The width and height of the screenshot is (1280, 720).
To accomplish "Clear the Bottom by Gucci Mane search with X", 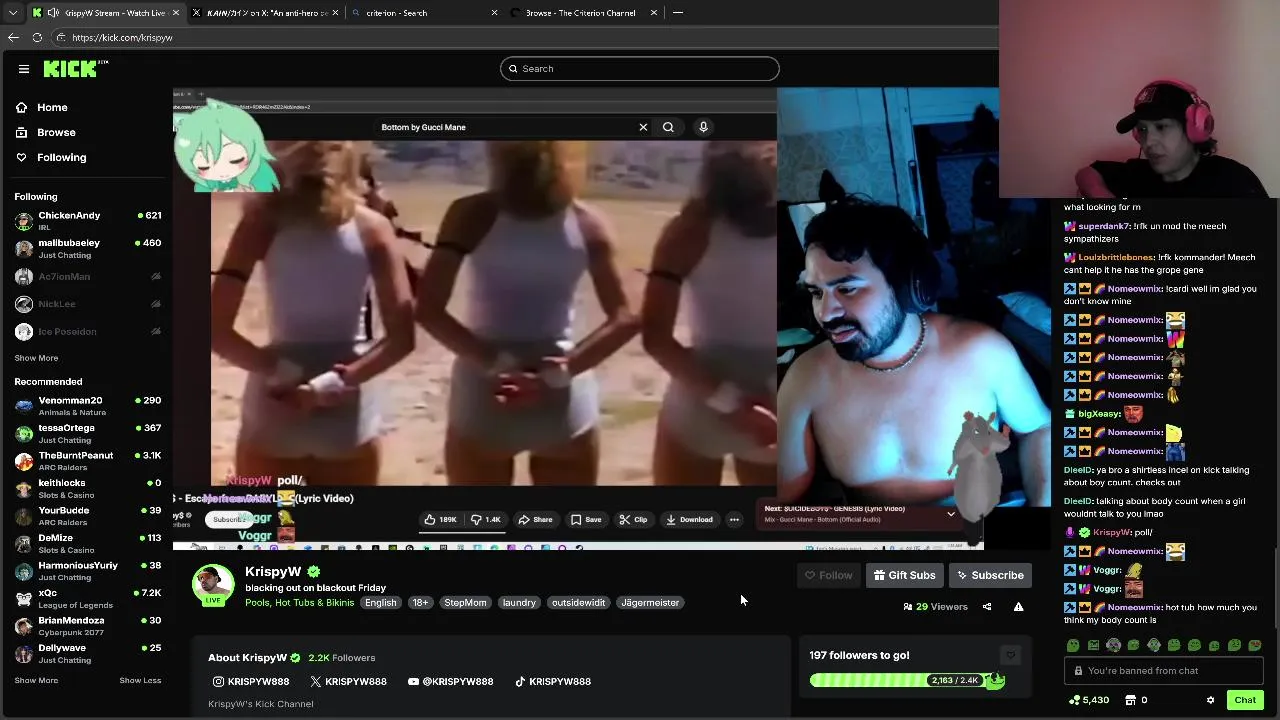I will (x=643, y=127).
